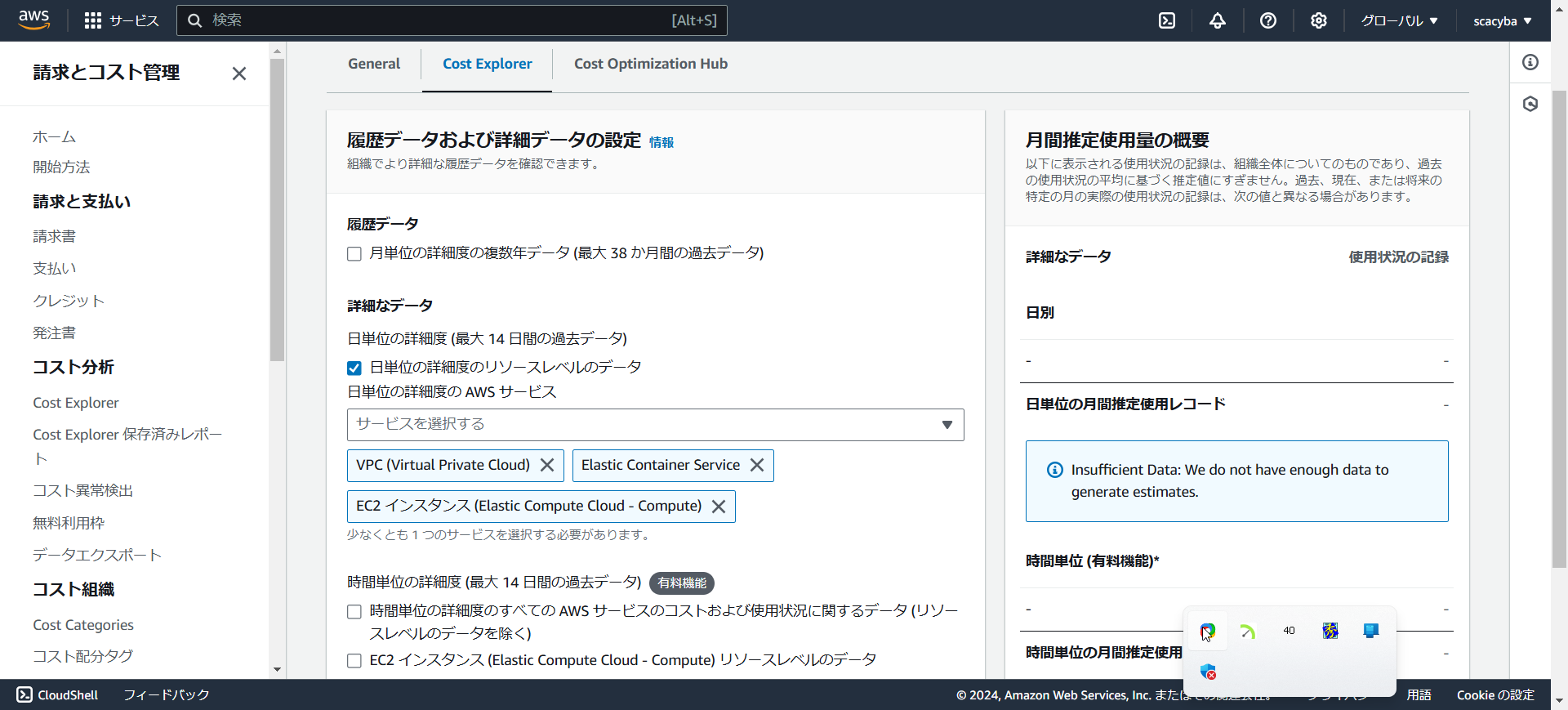Click the info icon in Insufficient Data alert
1568x710 pixels.
click(1055, 470)
